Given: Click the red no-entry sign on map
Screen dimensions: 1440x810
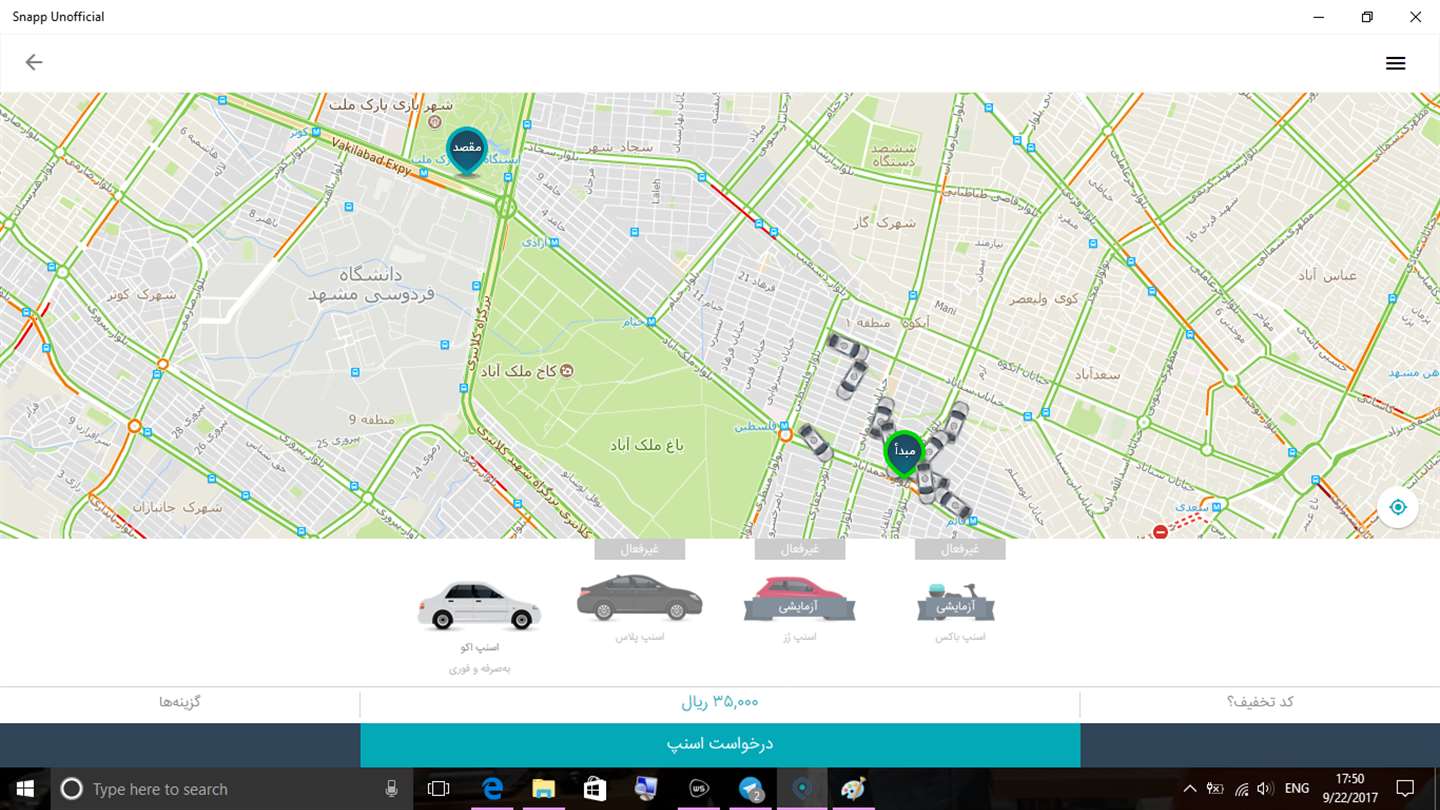Looking at the screenshot, I should 1160,532.
